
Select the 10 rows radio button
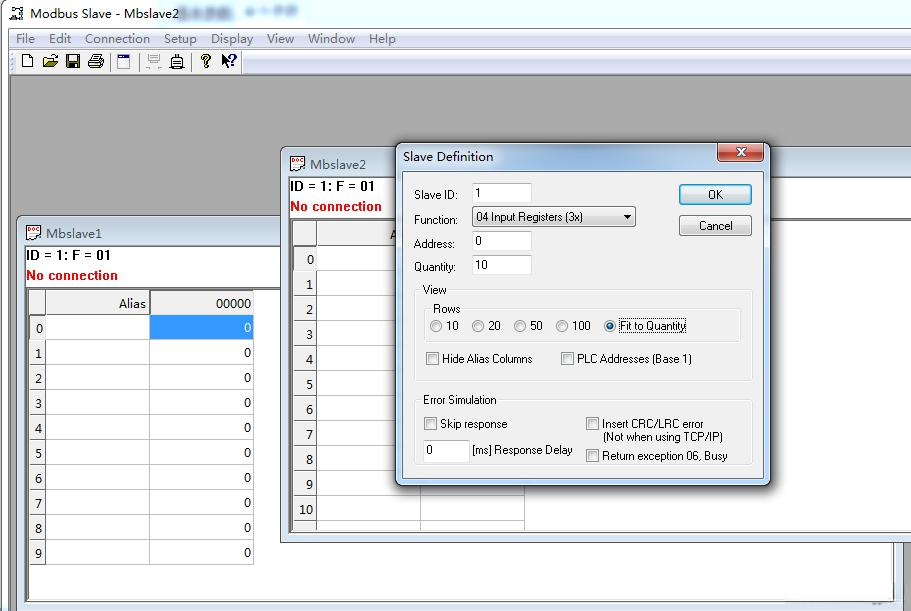tap(436, 326)
